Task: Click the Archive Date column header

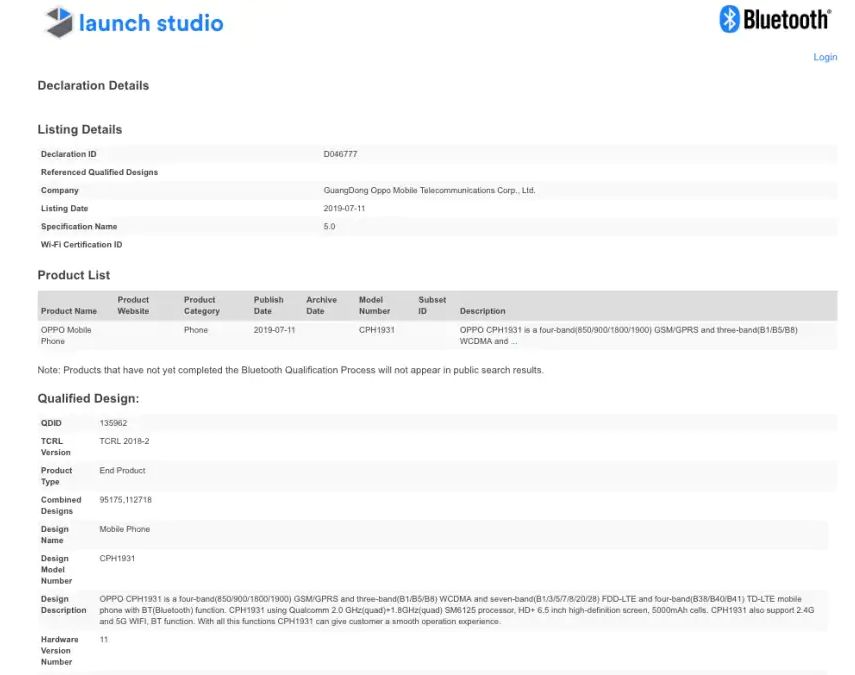Action: tap(321, 305)
